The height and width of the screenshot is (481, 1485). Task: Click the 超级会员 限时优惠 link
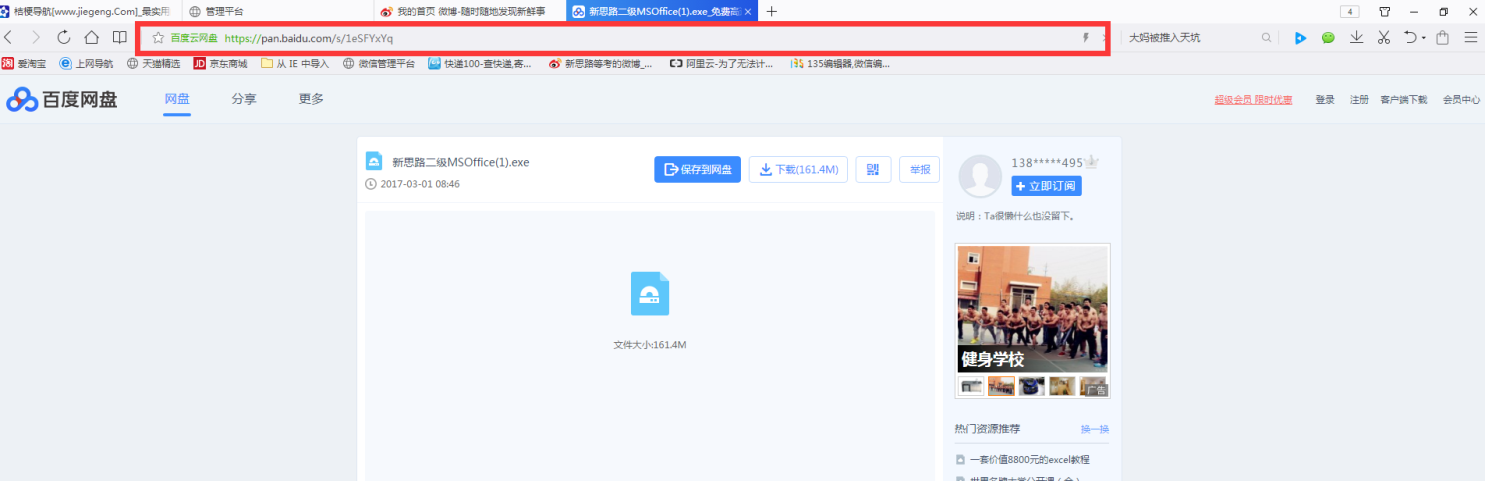[x=1253, y=100]
